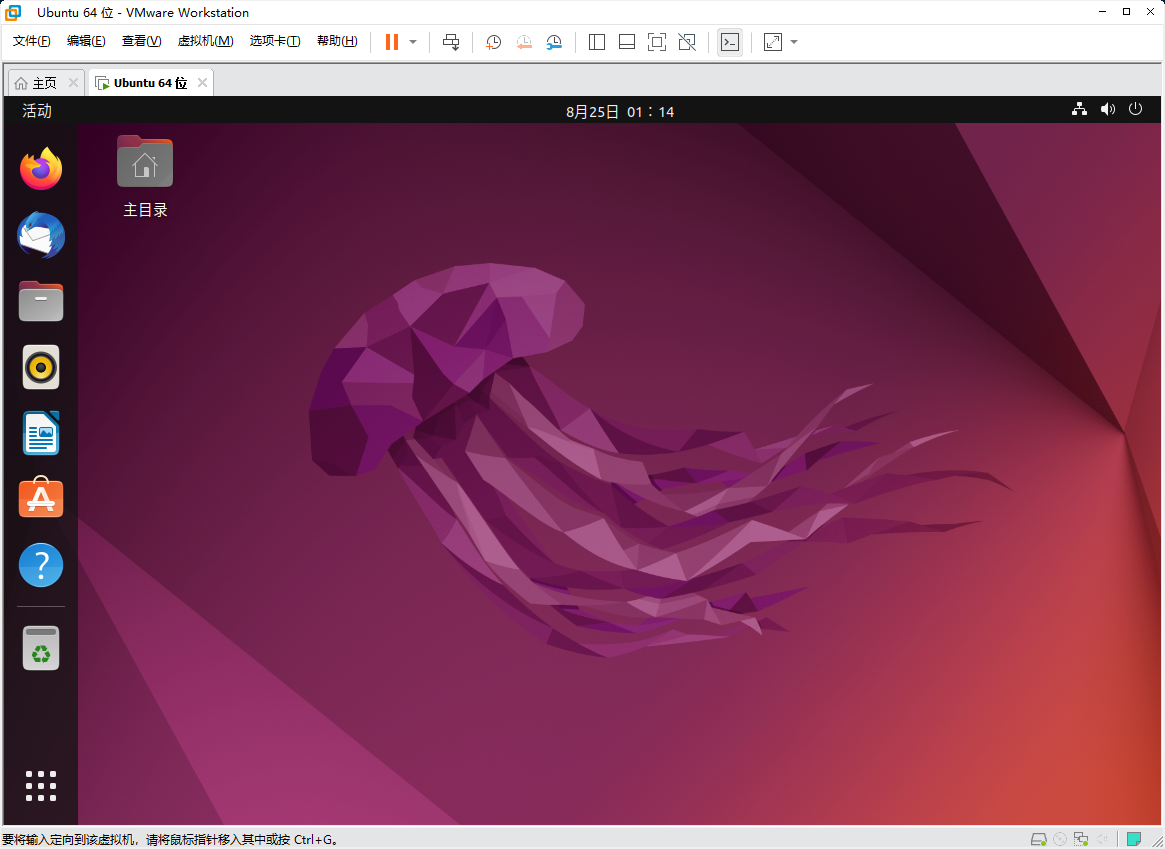Close the Ubuntu 64 位 tab
This screenshot has width=1165, height=849.
pos(201,82)
